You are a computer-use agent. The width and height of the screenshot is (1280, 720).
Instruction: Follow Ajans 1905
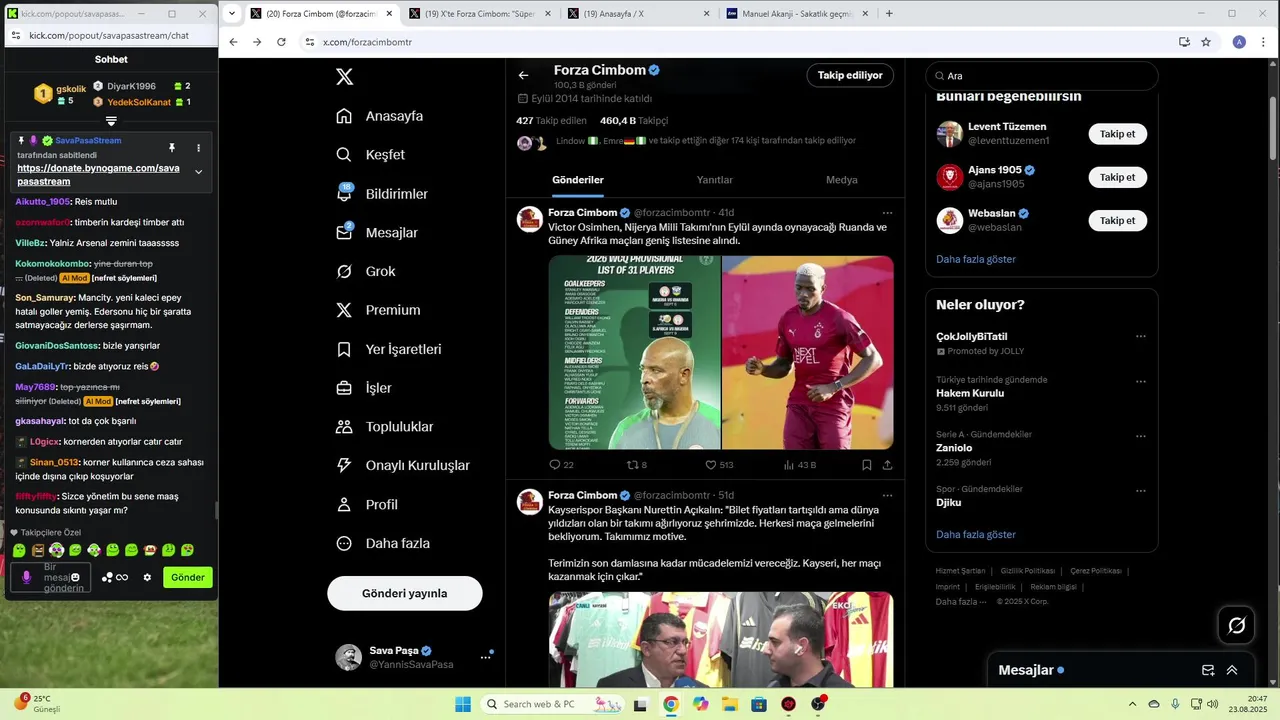point(1117,177)
